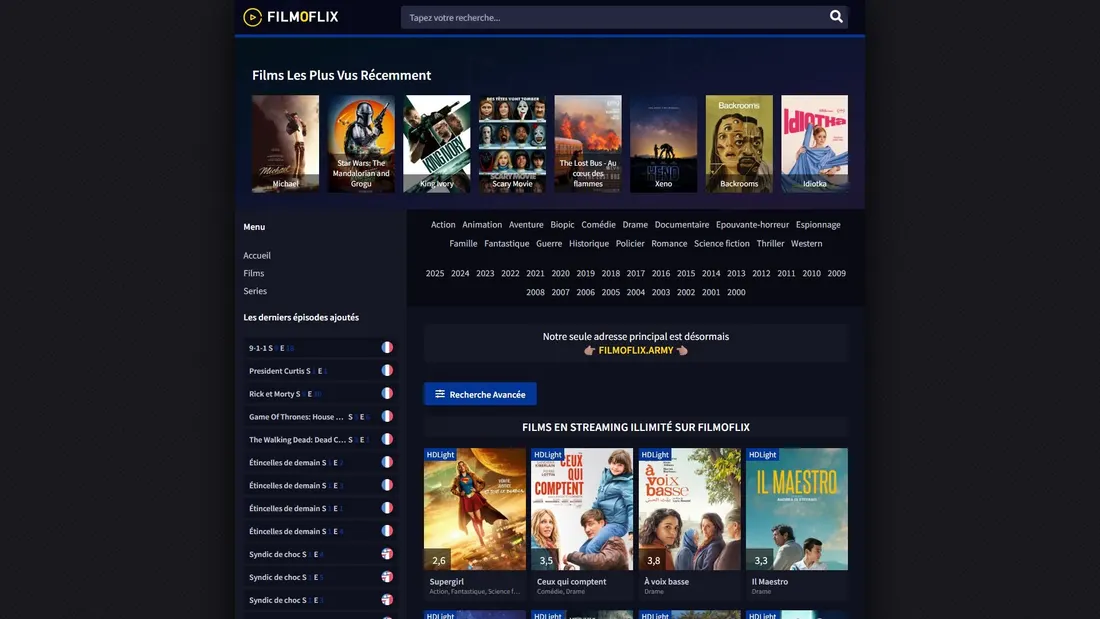The width and height of the screenshot is (1100, 619).
Task: Open the Idiotka poster
Action: [814, 144]
